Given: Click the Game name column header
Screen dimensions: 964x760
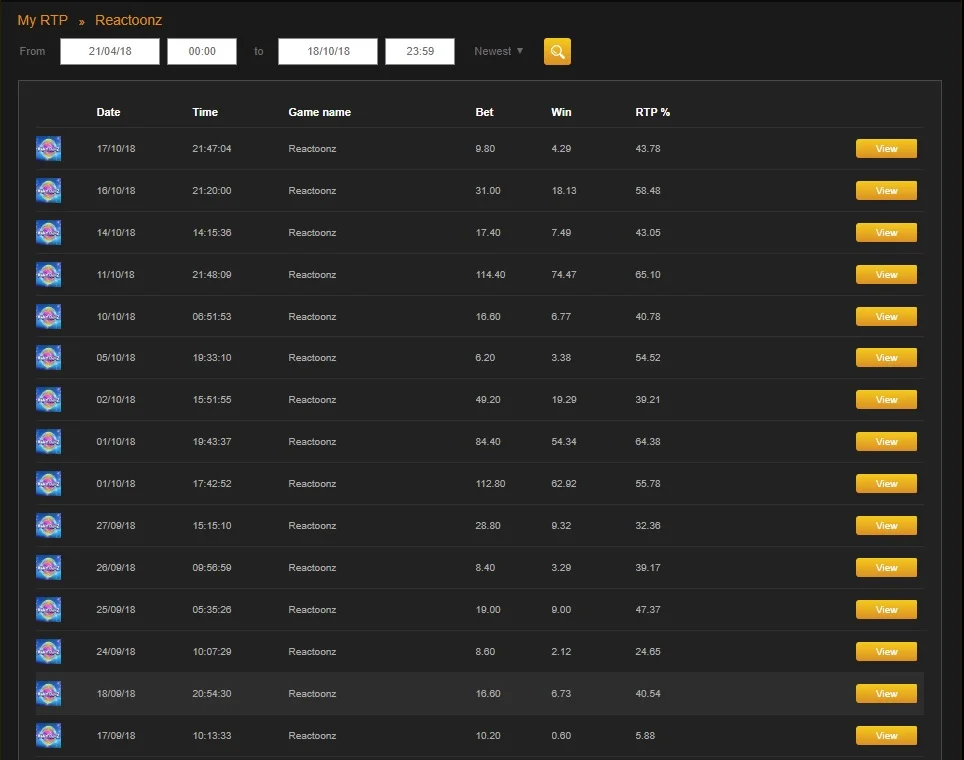Looking at the screenshot, I should [x=320, y=112].
